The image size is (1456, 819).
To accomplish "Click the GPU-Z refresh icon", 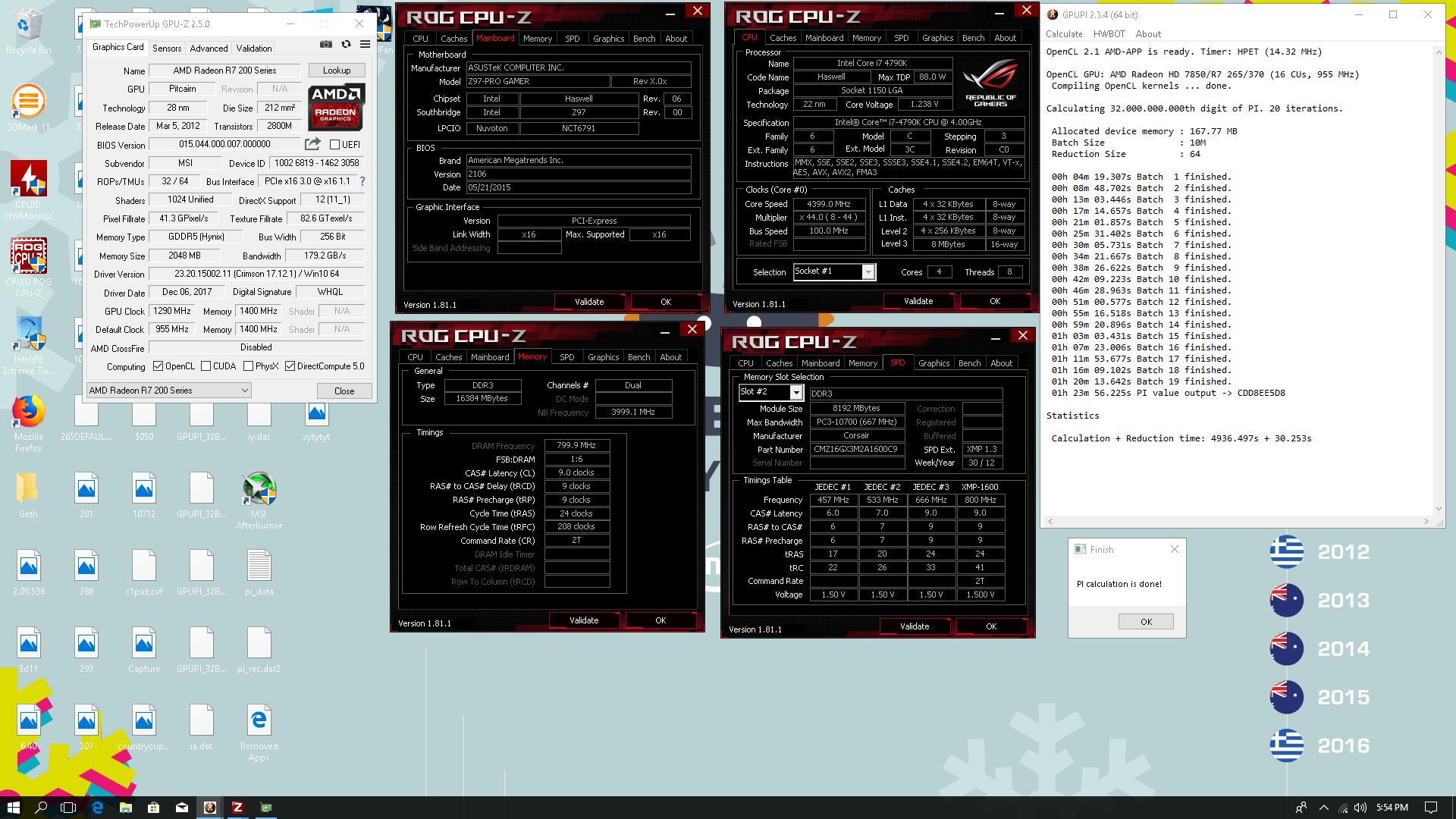I will pos(346,45).
